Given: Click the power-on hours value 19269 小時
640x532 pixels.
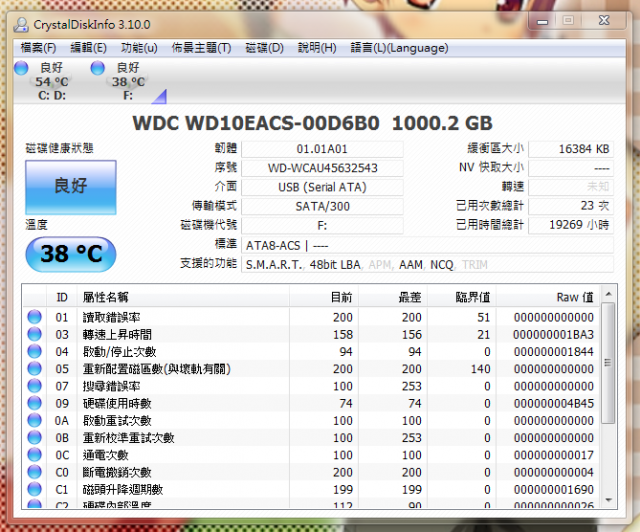Looking at the screenshot, I should [x=571, y=225].
